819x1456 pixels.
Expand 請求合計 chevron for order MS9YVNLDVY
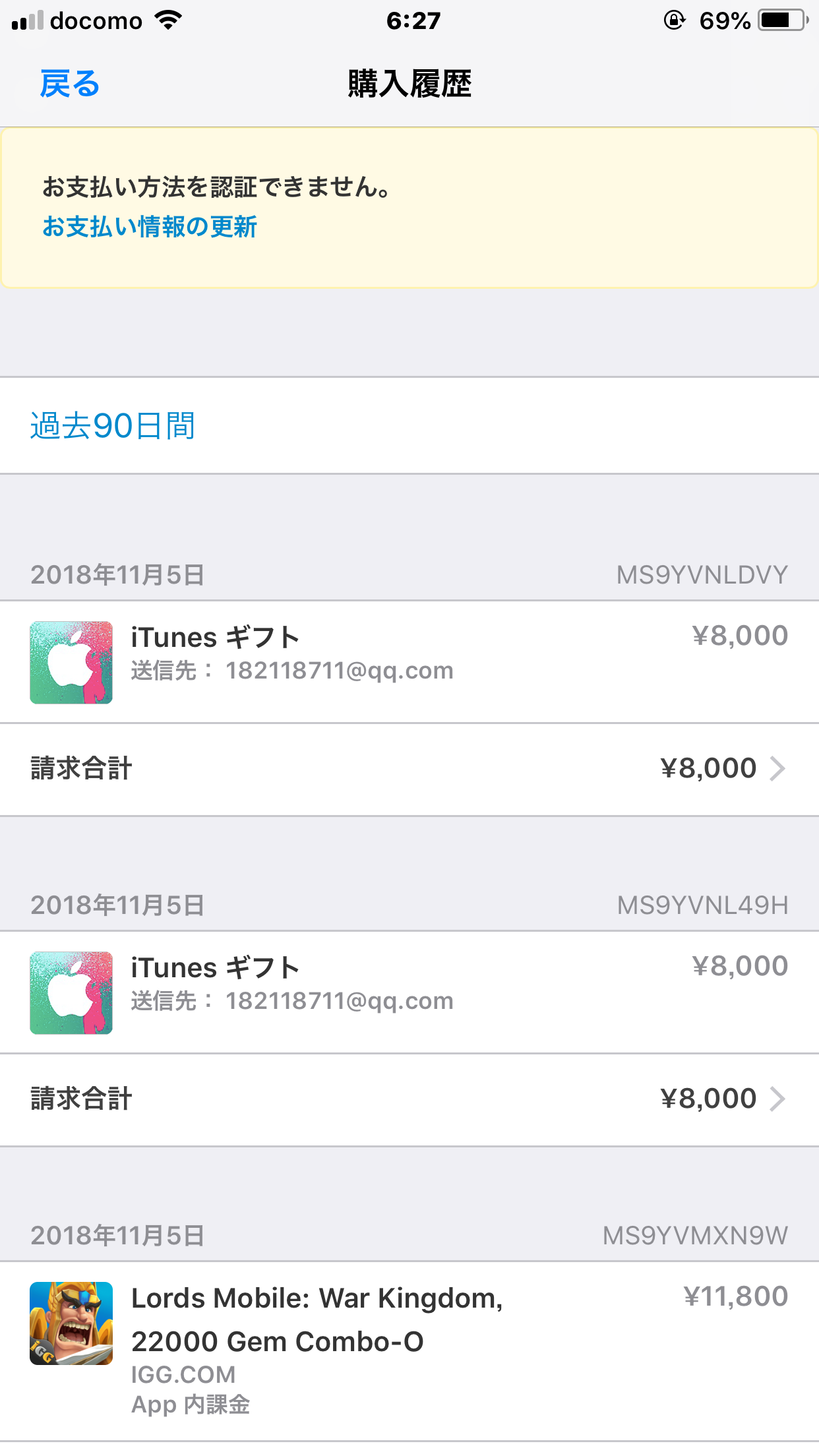[x=778, y=769]
